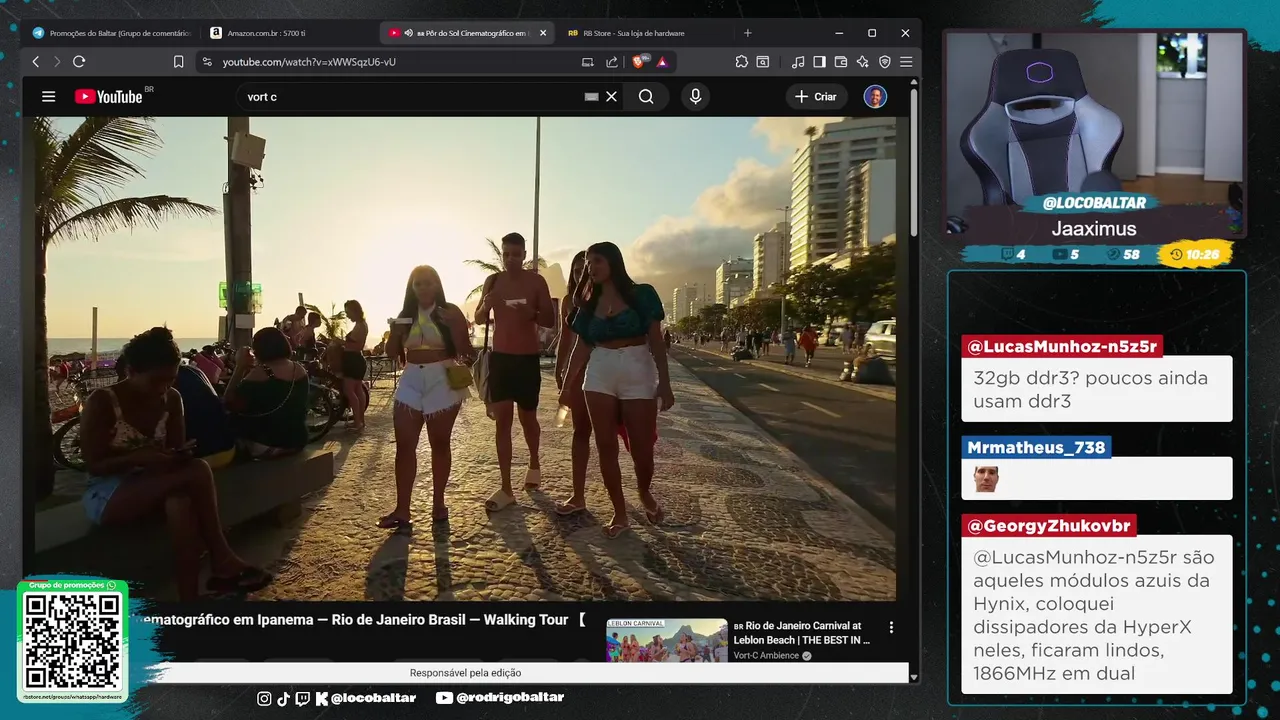Image resolution: width=1280 pixels, height=720 pixels.
Task: Click the Responsável pela edição tooltip text
Action: (x=465, y=673)
